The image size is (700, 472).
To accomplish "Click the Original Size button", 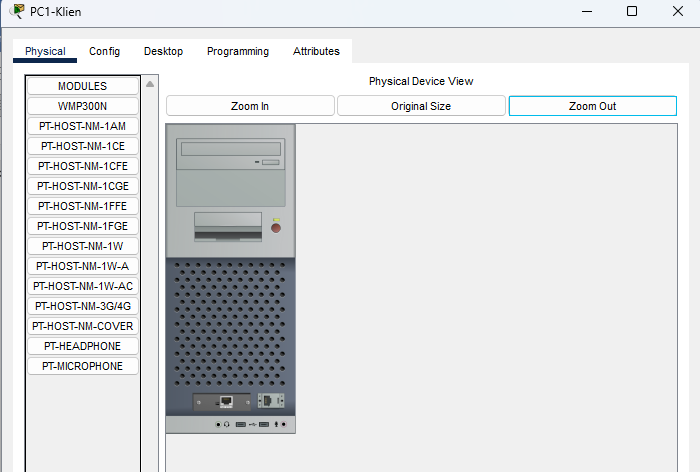I will pyautogui.click(x=421, y=106).
